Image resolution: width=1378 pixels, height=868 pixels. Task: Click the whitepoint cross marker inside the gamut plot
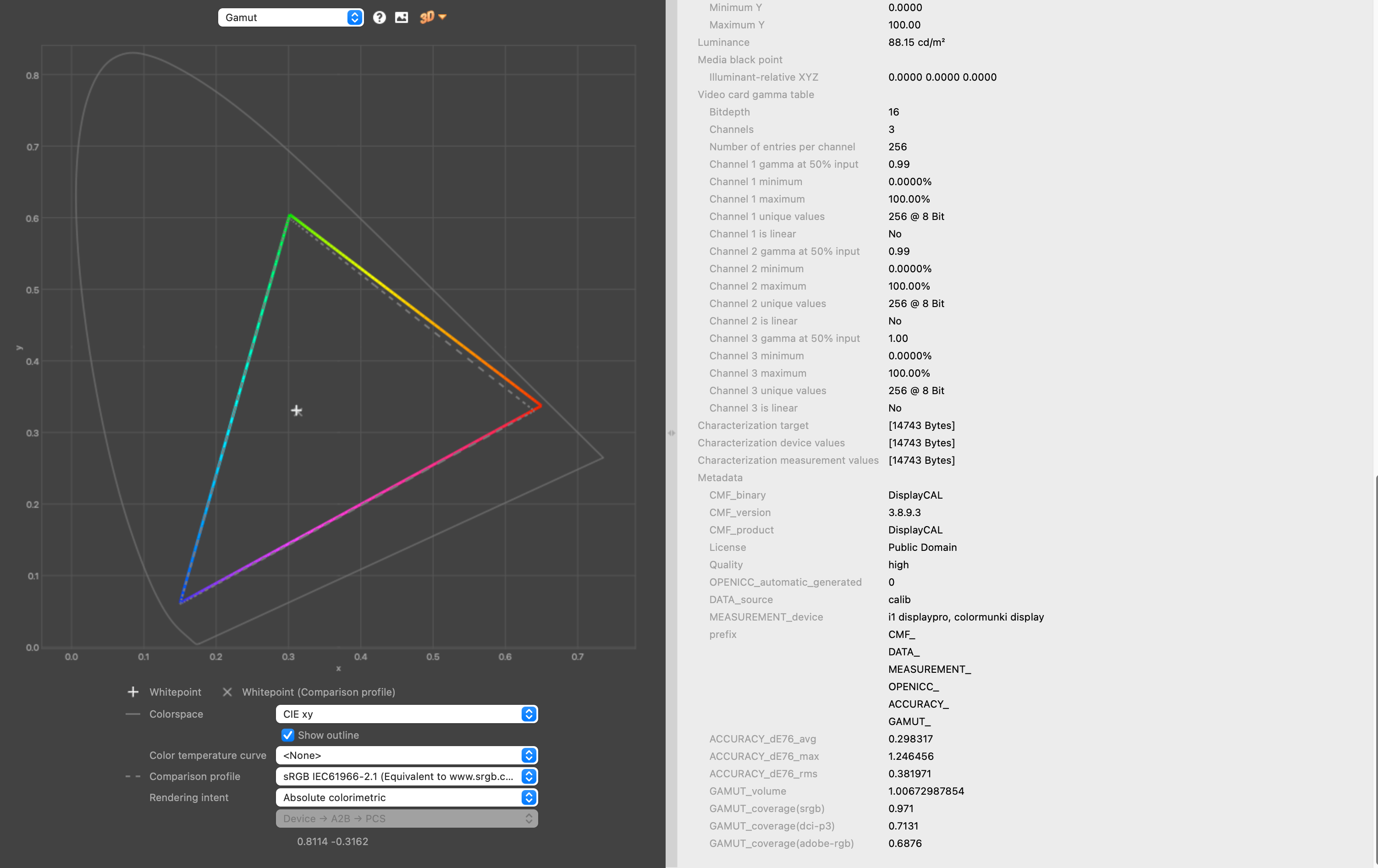coord(297,410)
